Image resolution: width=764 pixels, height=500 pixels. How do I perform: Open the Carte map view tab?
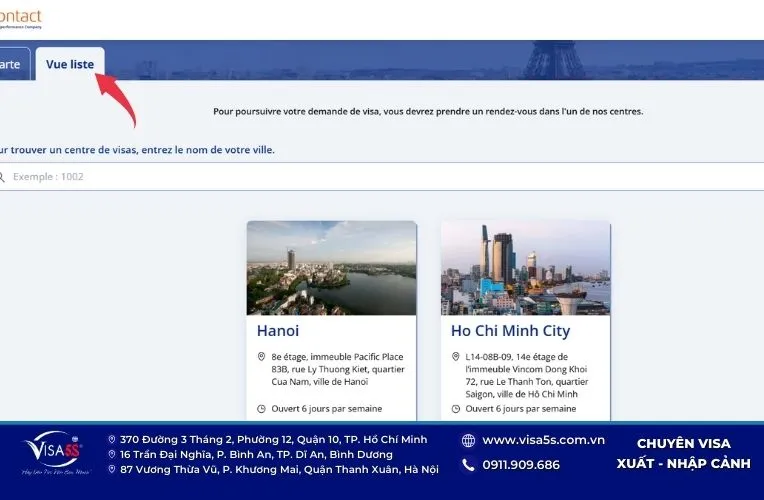coord(10,64)
